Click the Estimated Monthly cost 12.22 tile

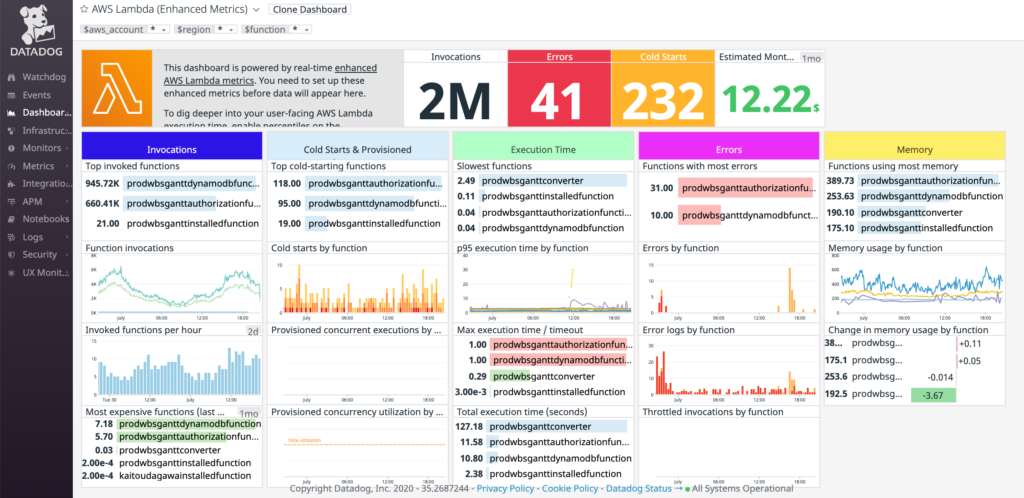(x=770, y=88)
